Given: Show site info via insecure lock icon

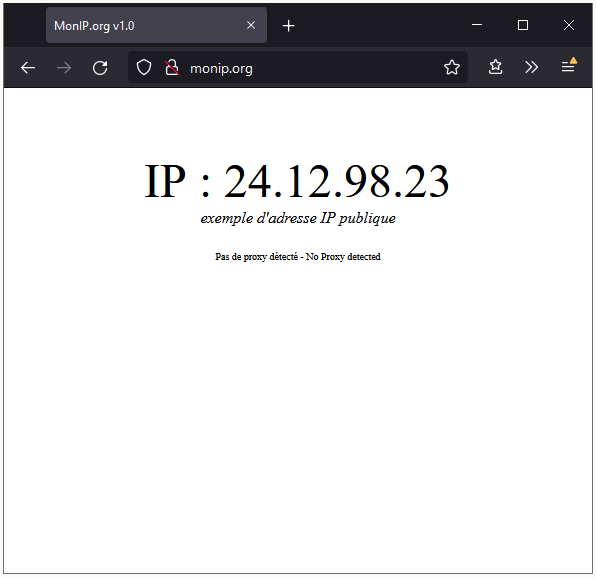Looking at the screenshot, I should click(171, 68).
